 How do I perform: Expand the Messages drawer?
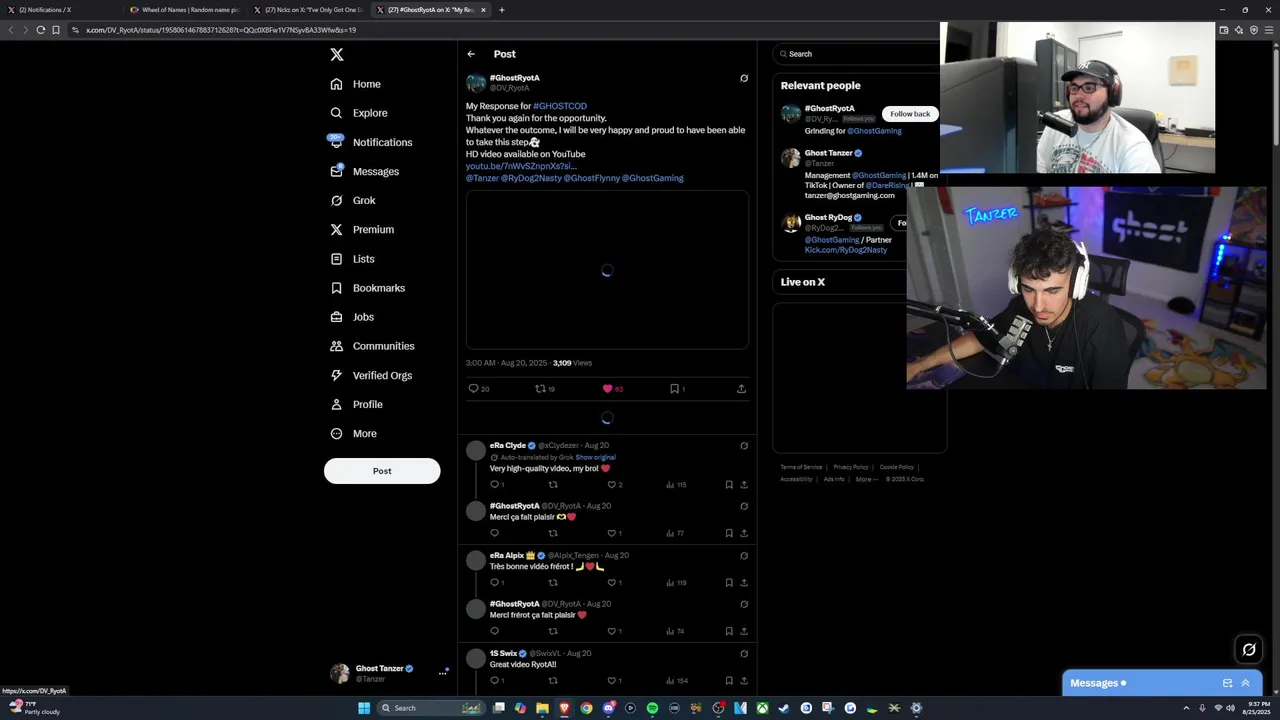point(1245,683)
